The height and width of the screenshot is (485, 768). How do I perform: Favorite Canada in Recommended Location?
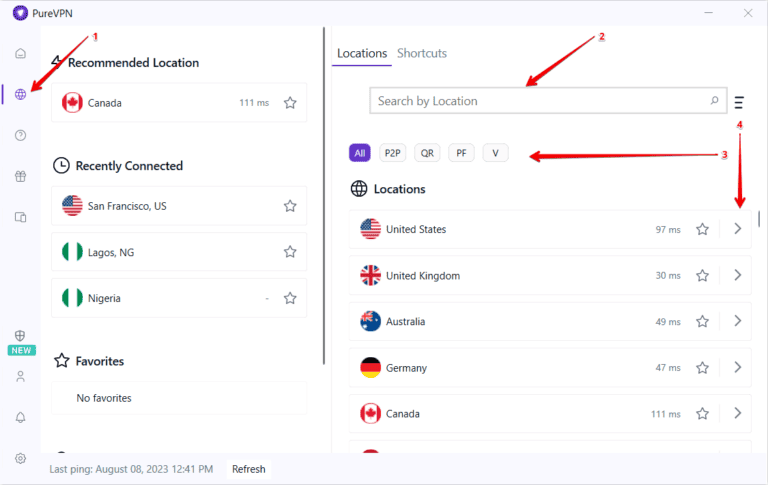click(x=290, y=102)
